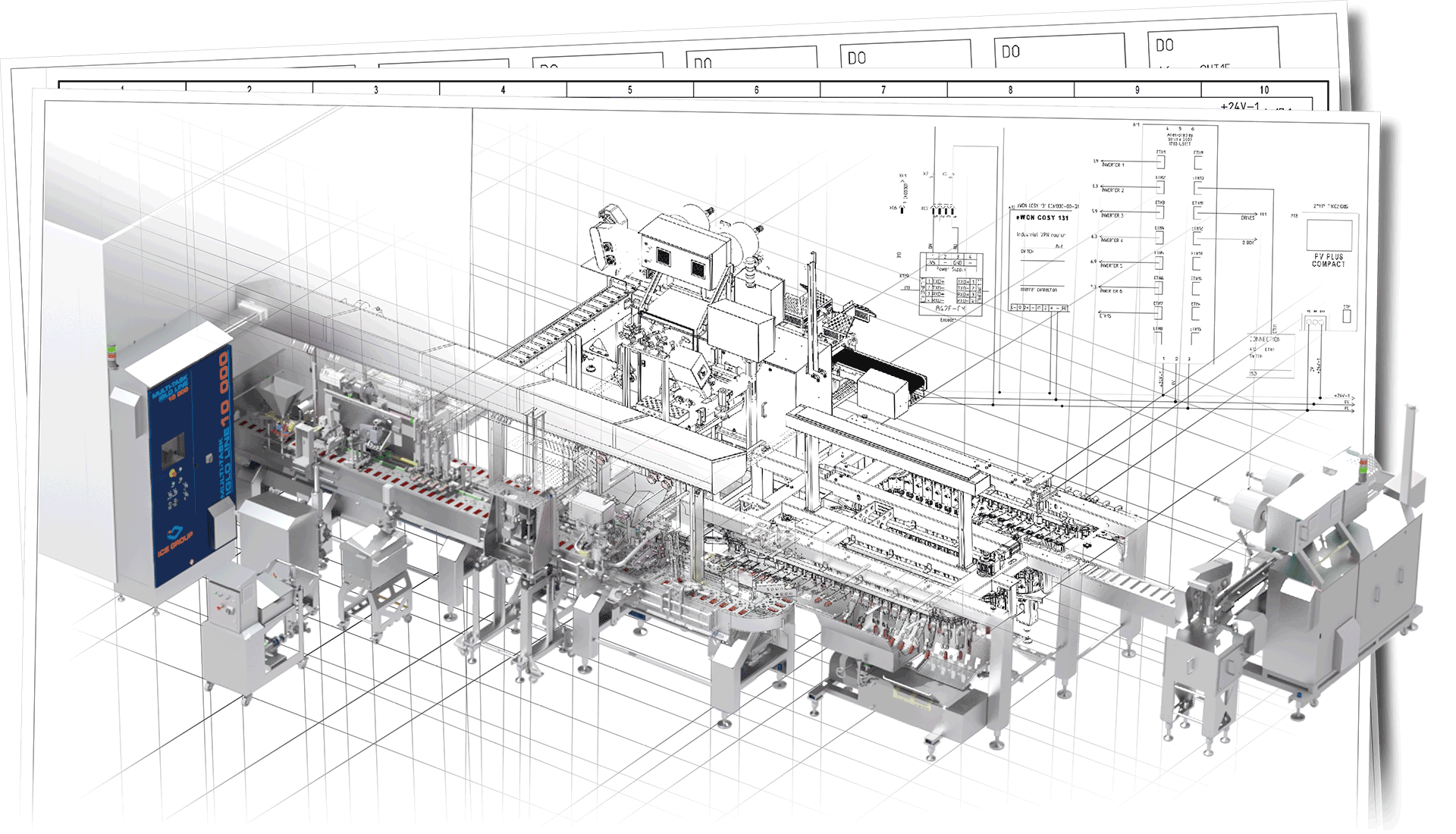Click the 'INVERTER 4' label
Viewport: 1456px width, 834px height.
(x=1112, y=240)
